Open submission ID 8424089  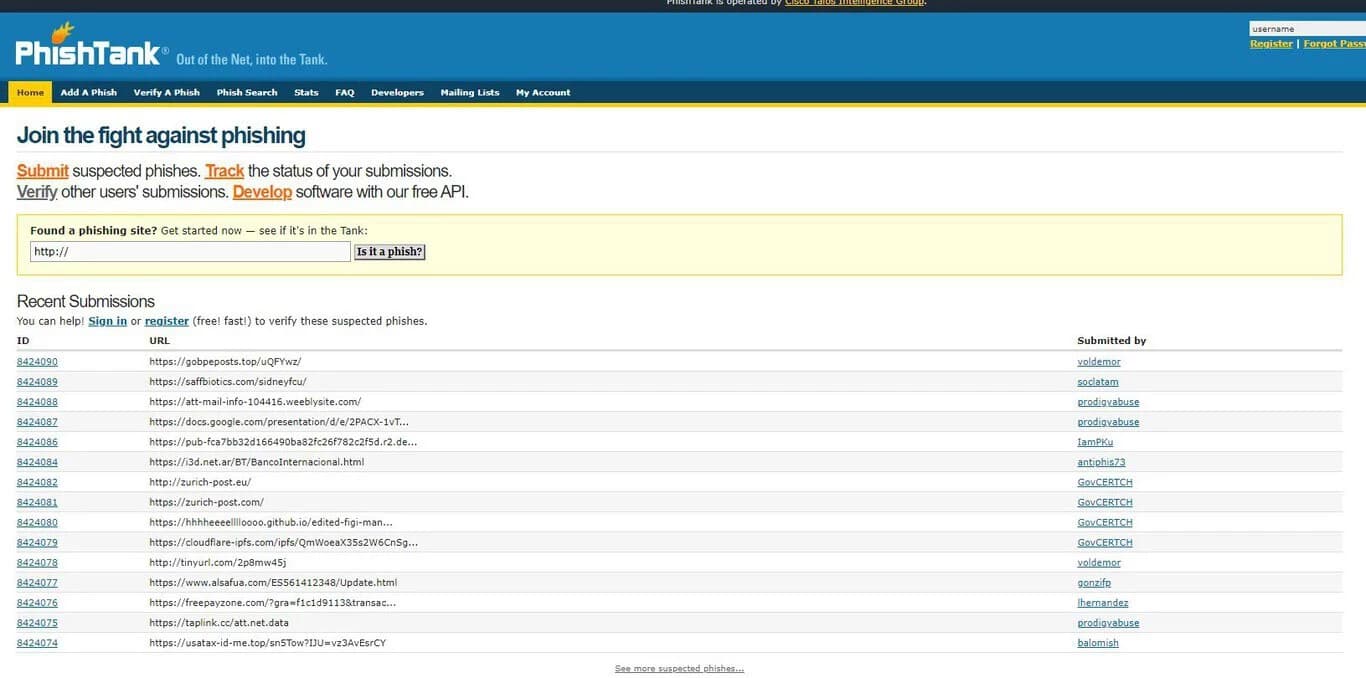(37, 382)
